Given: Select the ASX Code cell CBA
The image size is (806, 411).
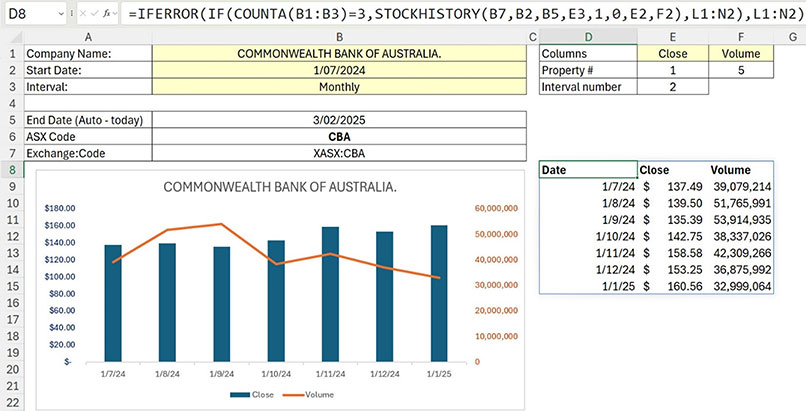Looking at the screenshot, I should [339, 137].
